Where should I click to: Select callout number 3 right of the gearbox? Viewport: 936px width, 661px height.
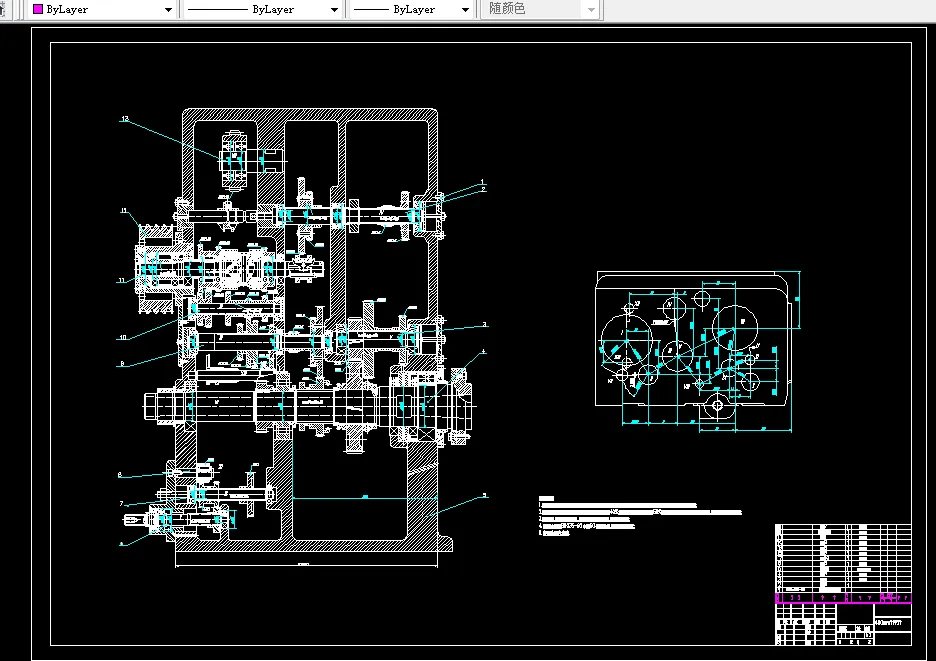coord(485,325)
